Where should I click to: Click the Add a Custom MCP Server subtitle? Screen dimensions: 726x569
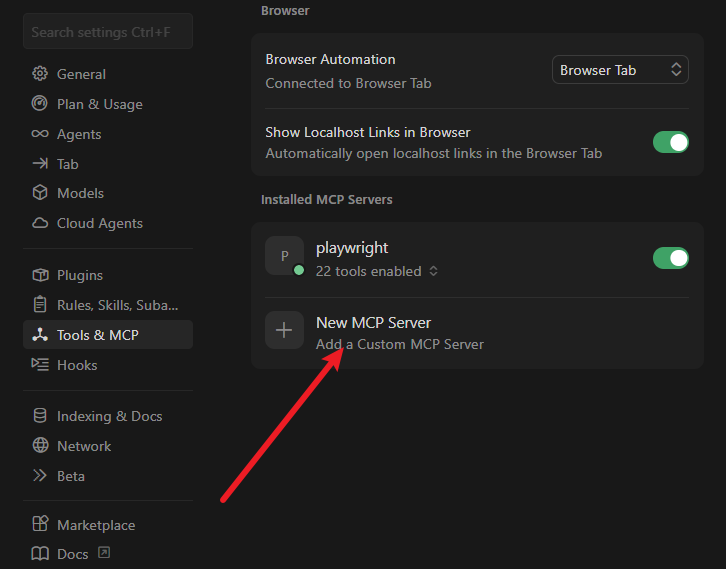pyautogui.click(x=400, y=344)
